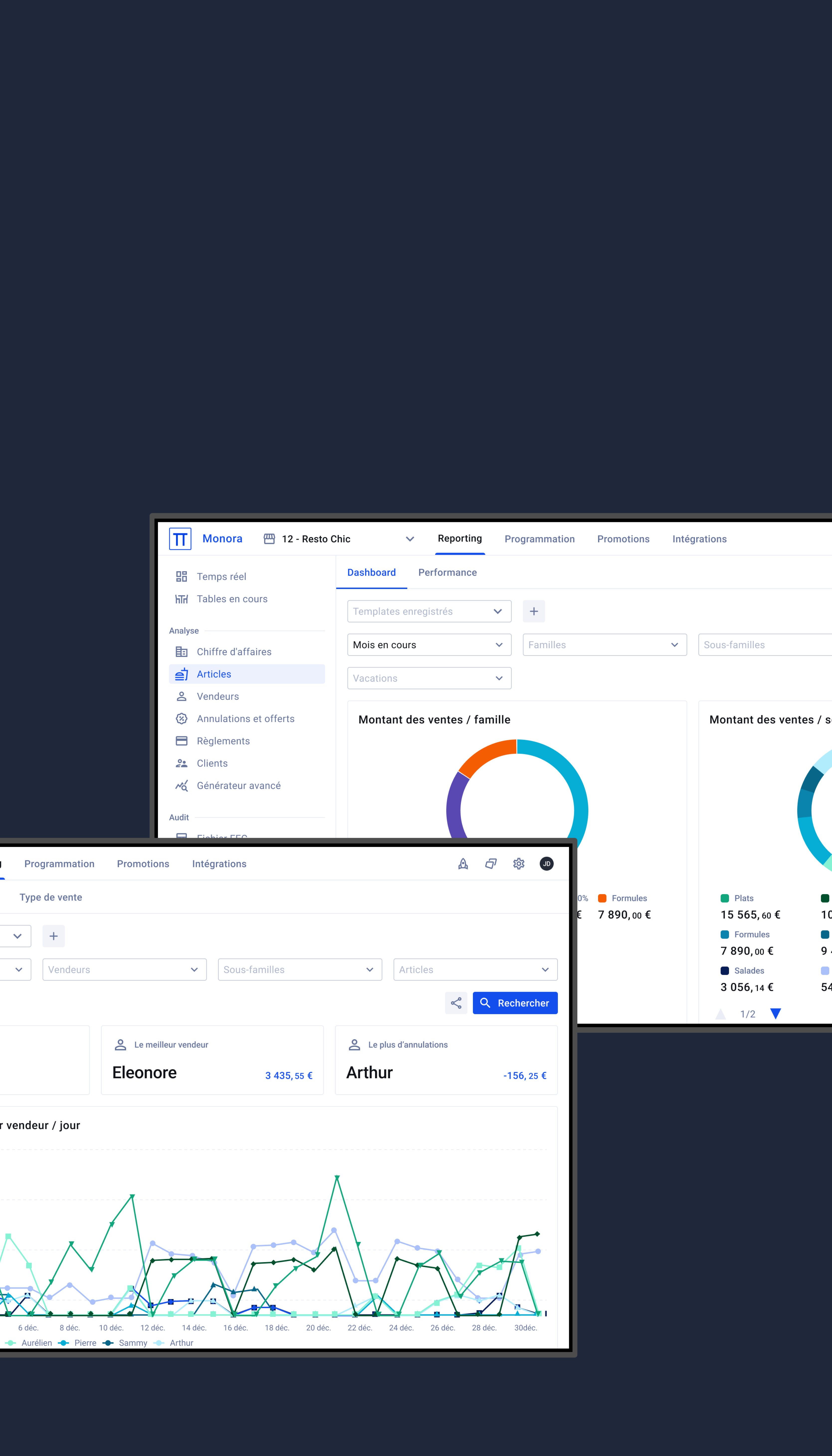The image size is (832, 1456).
Task: Open the Mois en cours period dropdown
Action: click(x=429, y=645)
